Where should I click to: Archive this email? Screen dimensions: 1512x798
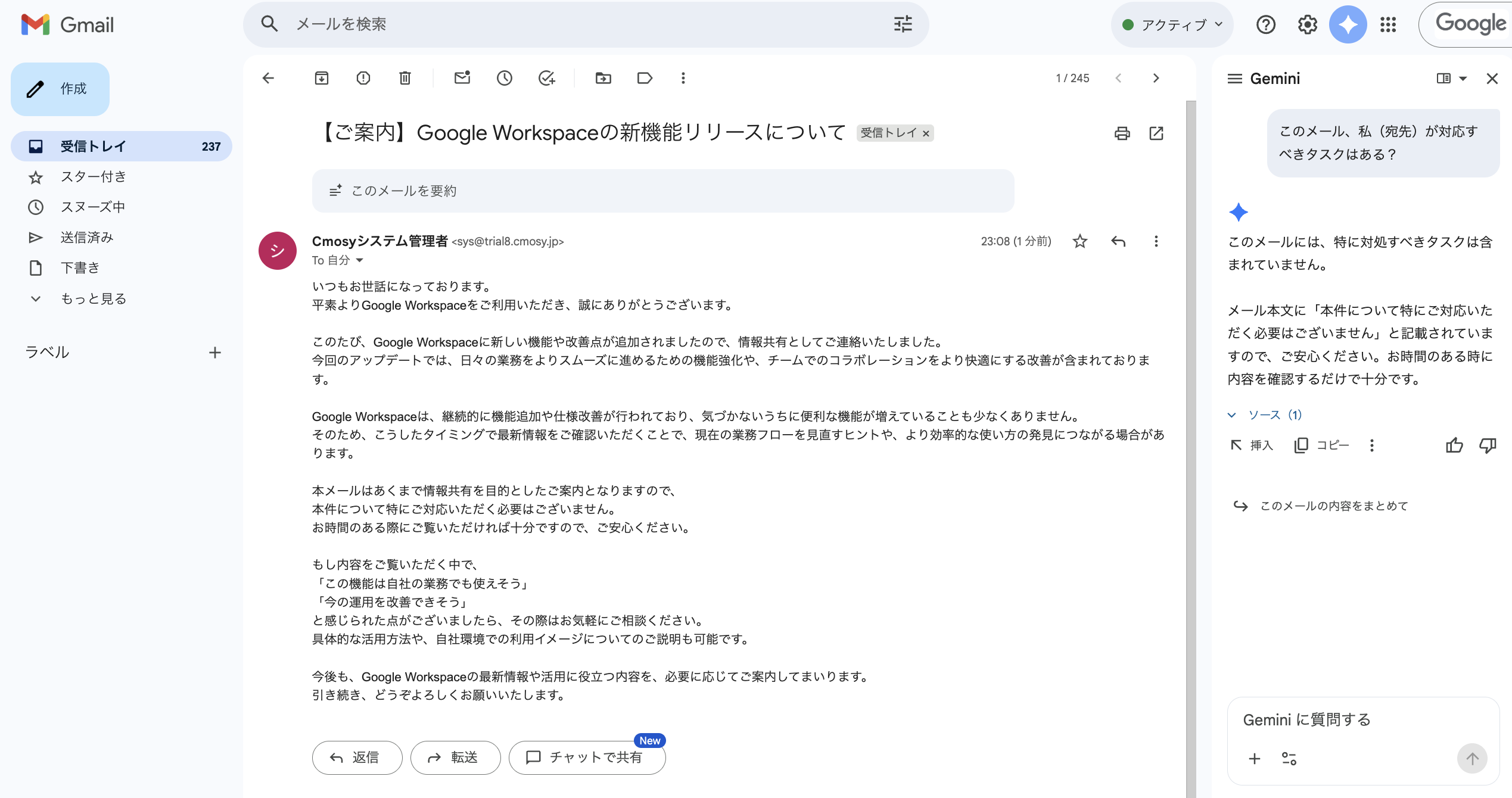pyautogui.click(x=322, y=78)
